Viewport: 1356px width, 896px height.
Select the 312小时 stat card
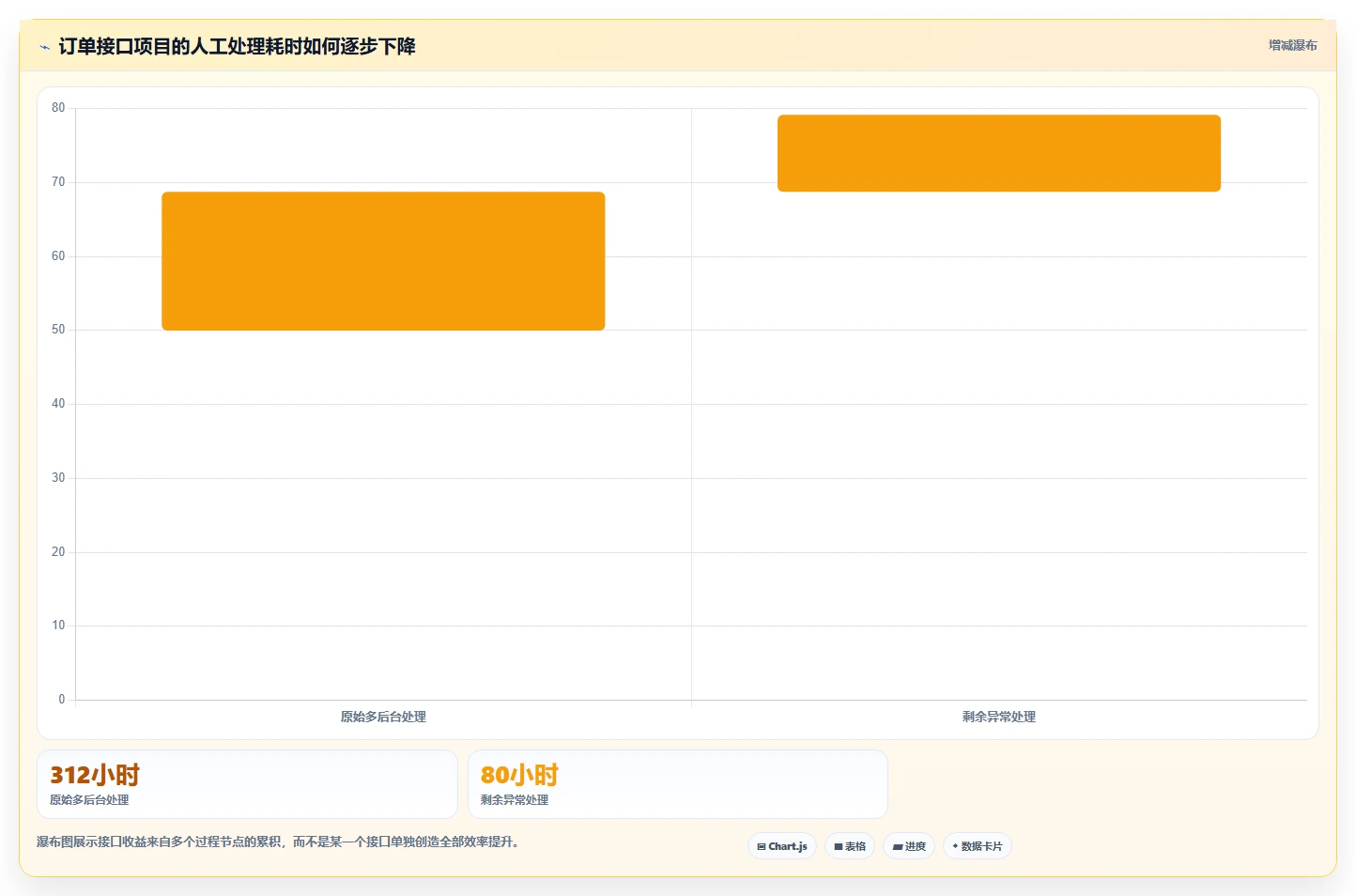(247, 784)
